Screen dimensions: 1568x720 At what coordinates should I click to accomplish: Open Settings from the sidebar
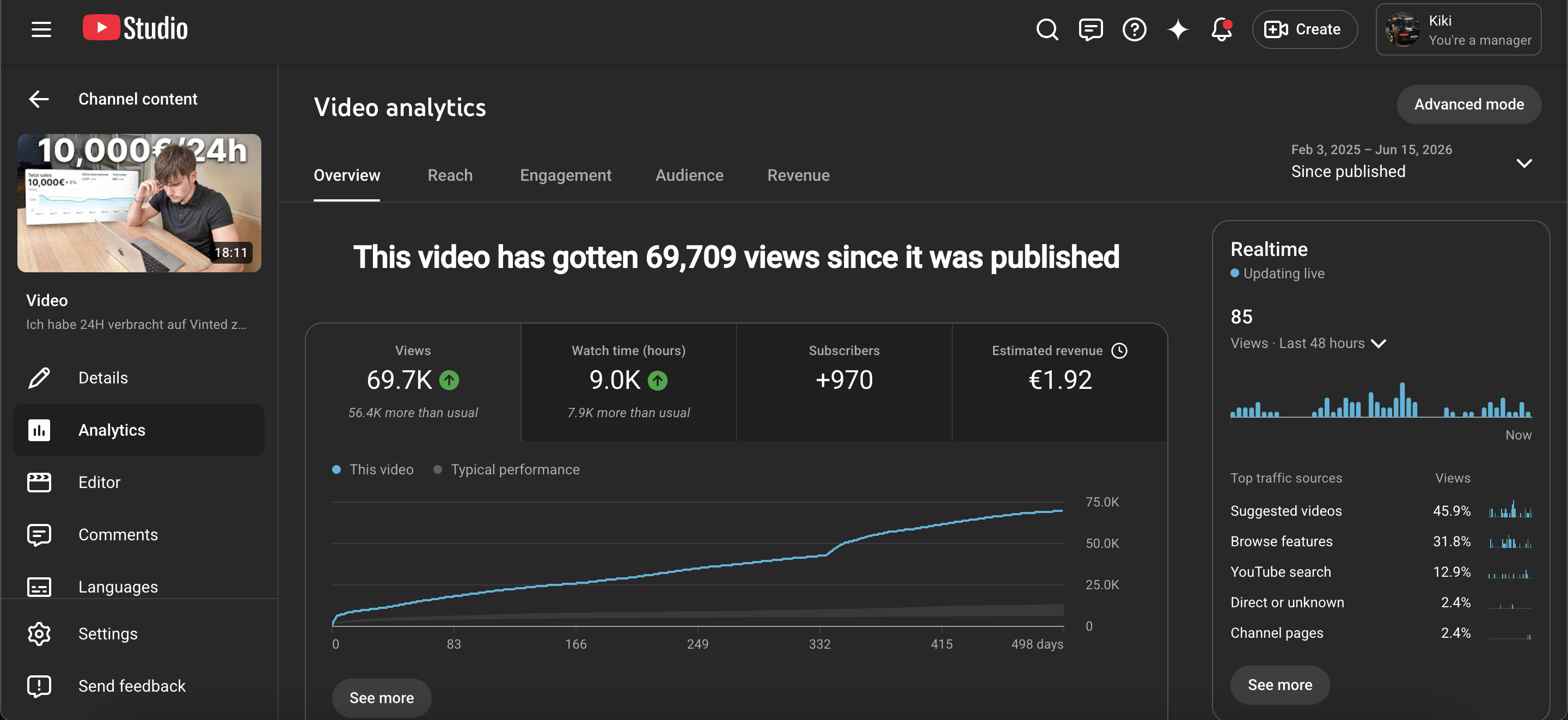point(139,633)
